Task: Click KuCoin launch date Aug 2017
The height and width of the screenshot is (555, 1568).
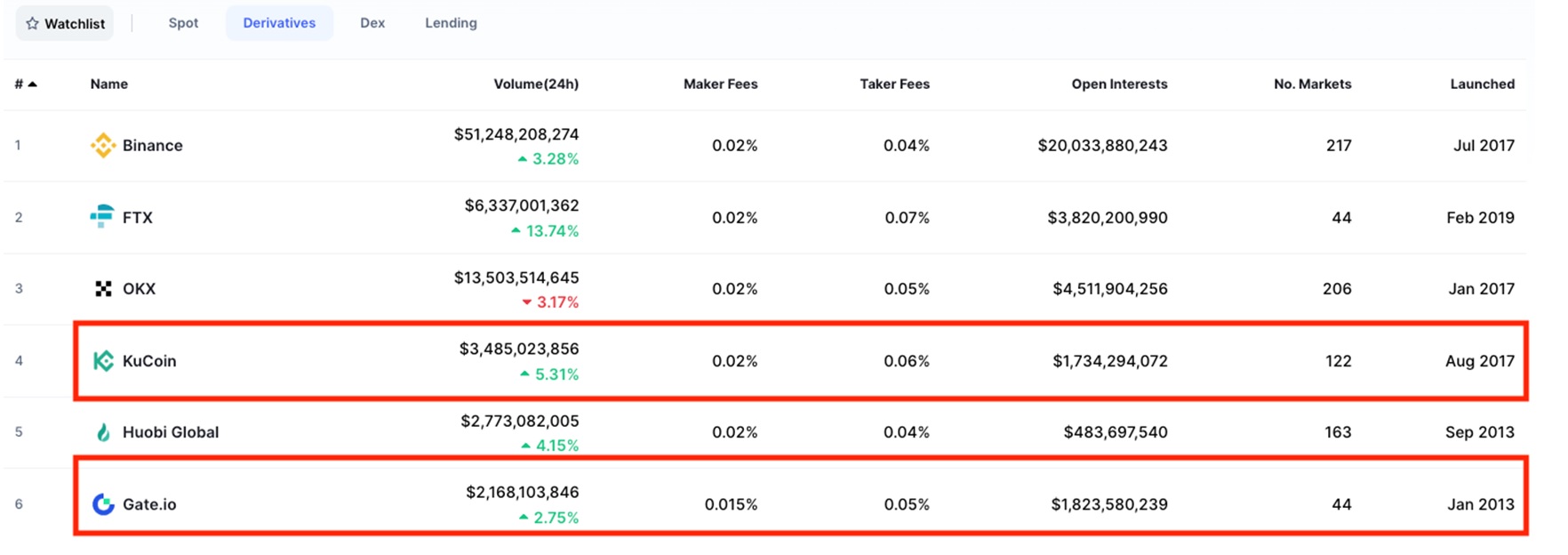Action: click(1480, 361)
